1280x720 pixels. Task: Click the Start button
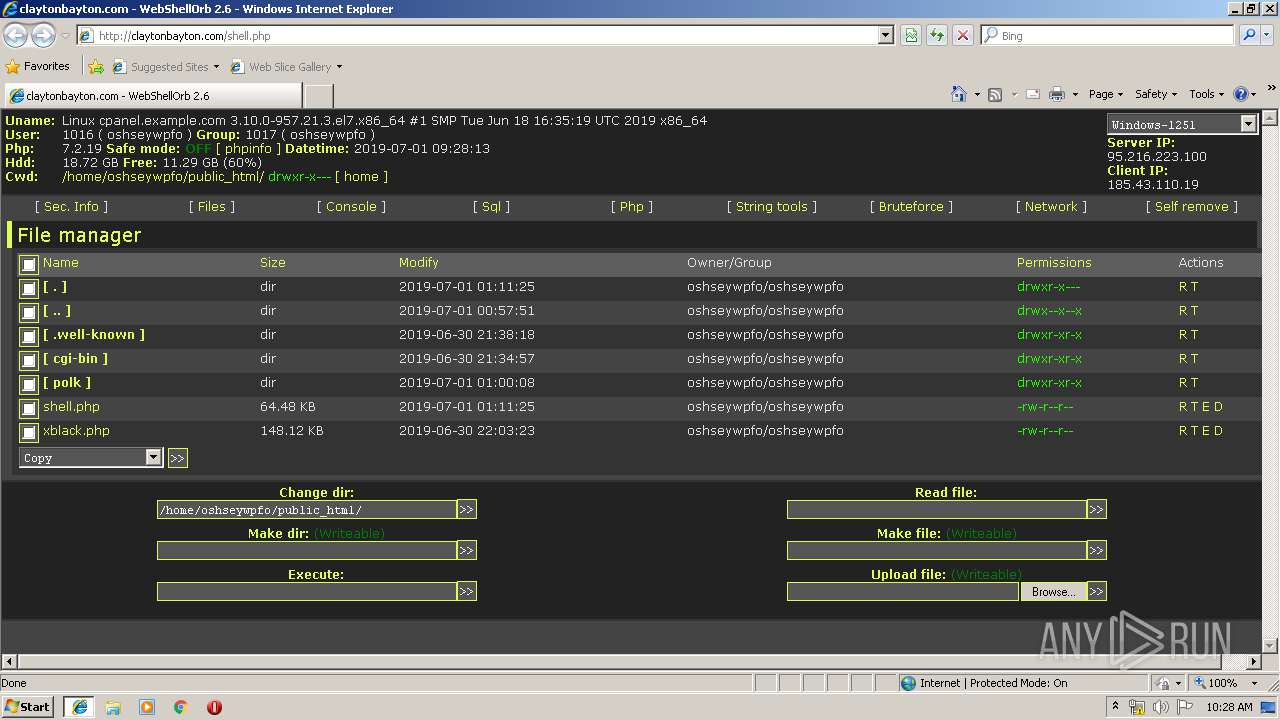pyautogui.click(x=27, y=707)
